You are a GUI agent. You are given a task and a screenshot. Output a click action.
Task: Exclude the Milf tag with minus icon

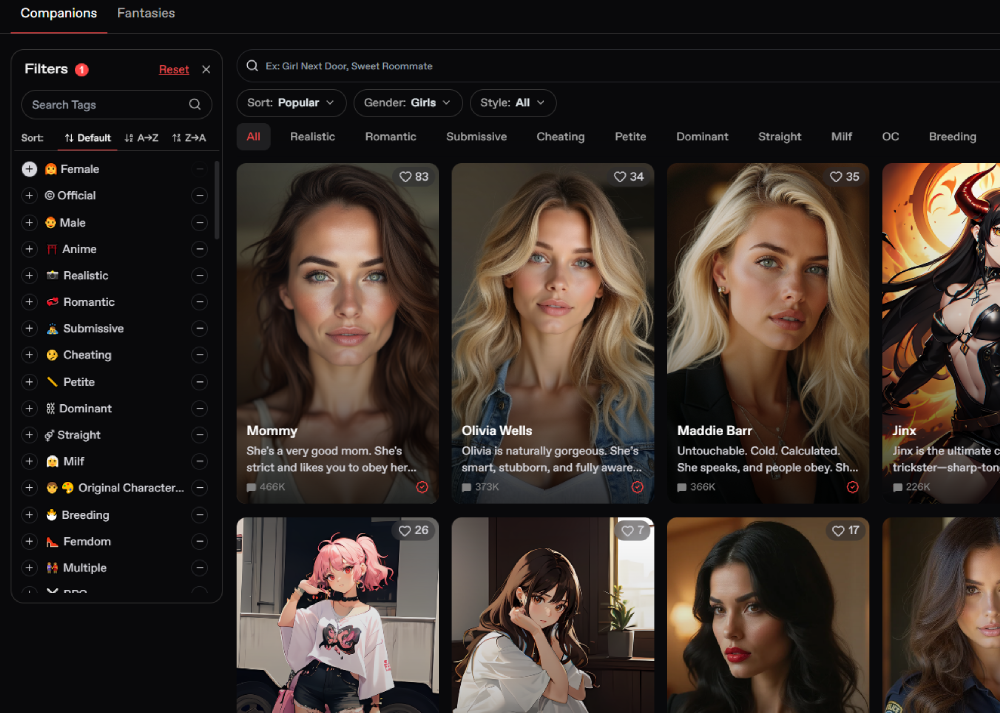200,461
